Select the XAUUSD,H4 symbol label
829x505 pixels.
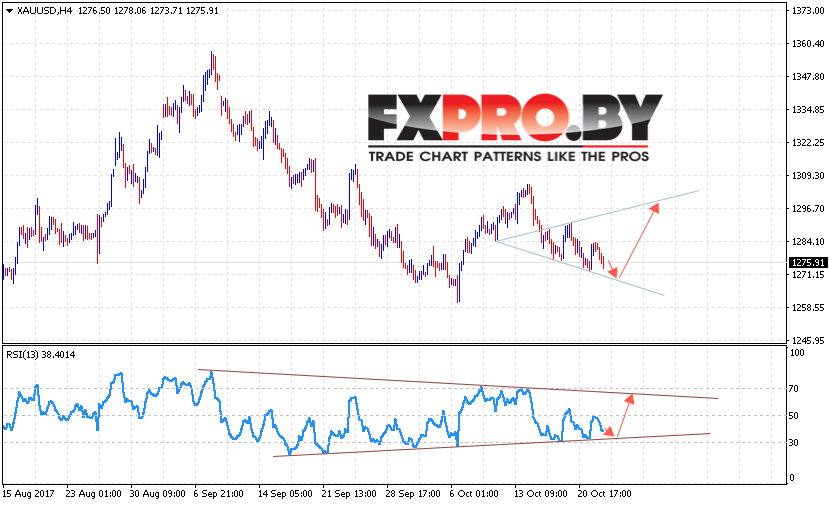[45, 11]
